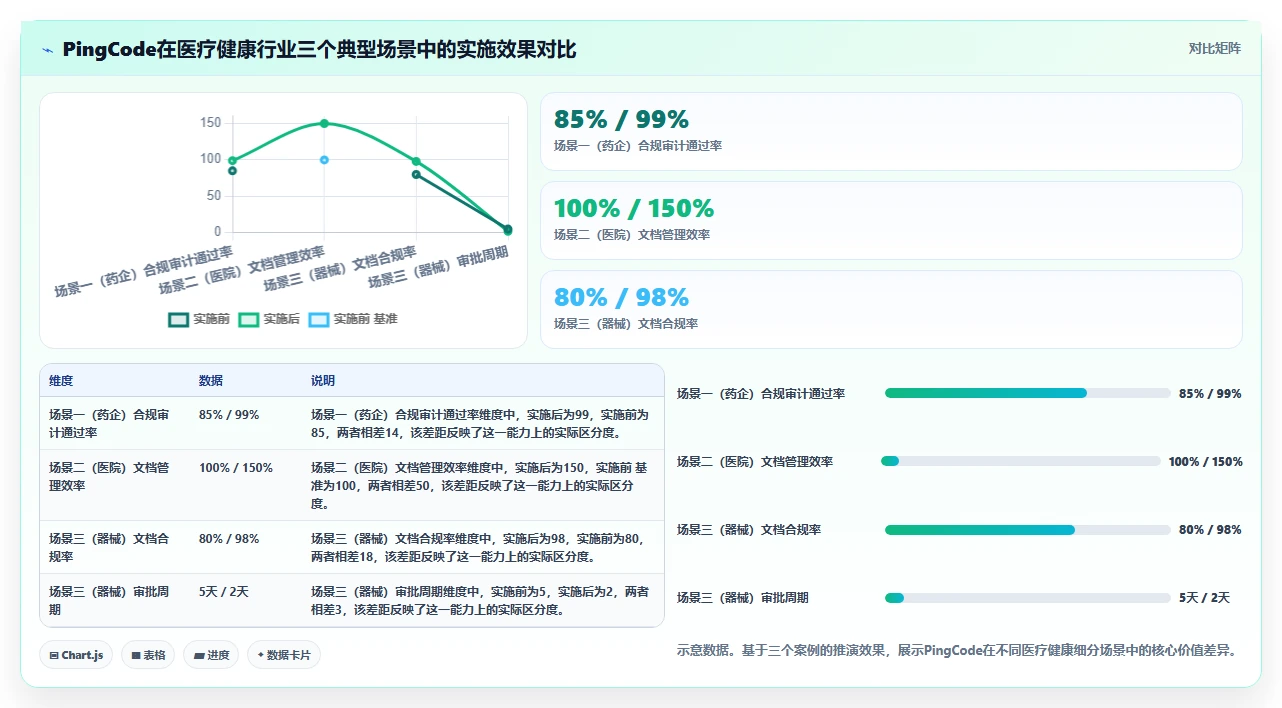Click the PingCode comparison page title

click(x=319, y=50)
